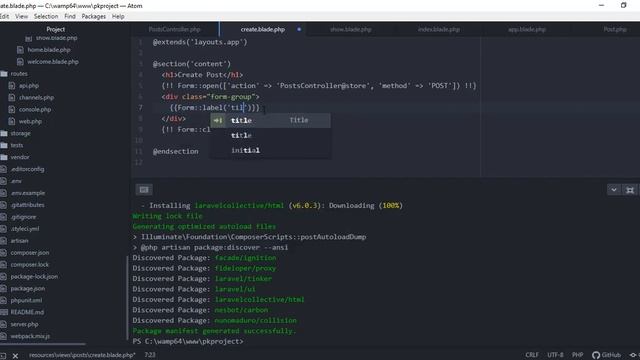Switch to Post.php tab
This screenshot has height=360, width=640.
[x=615, y=29]
